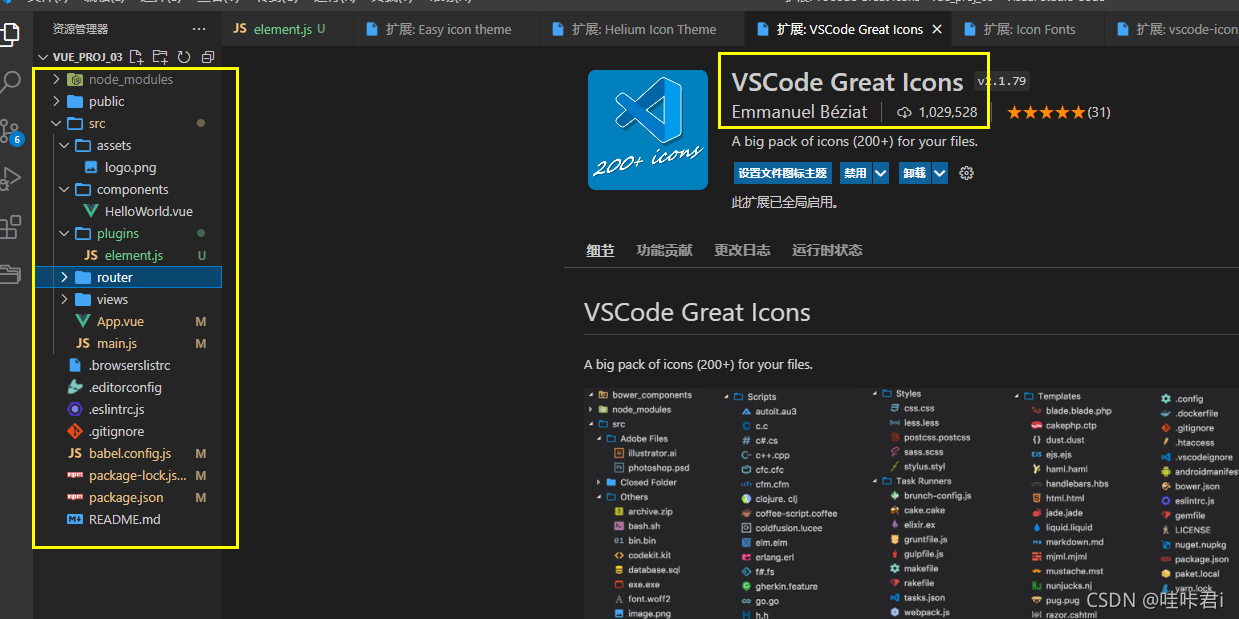Open the Explorer panel more actions menu
Screen dimensions: 1239x619
199,29
